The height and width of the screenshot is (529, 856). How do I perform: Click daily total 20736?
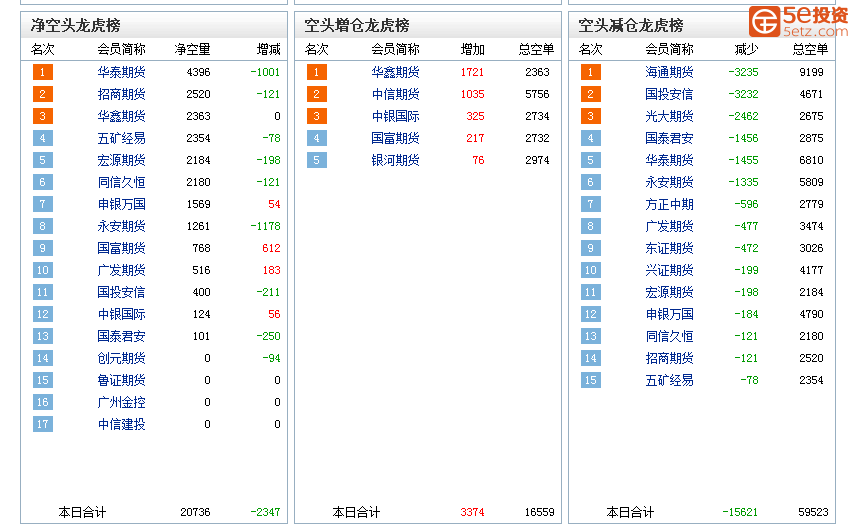coord(195,512)
